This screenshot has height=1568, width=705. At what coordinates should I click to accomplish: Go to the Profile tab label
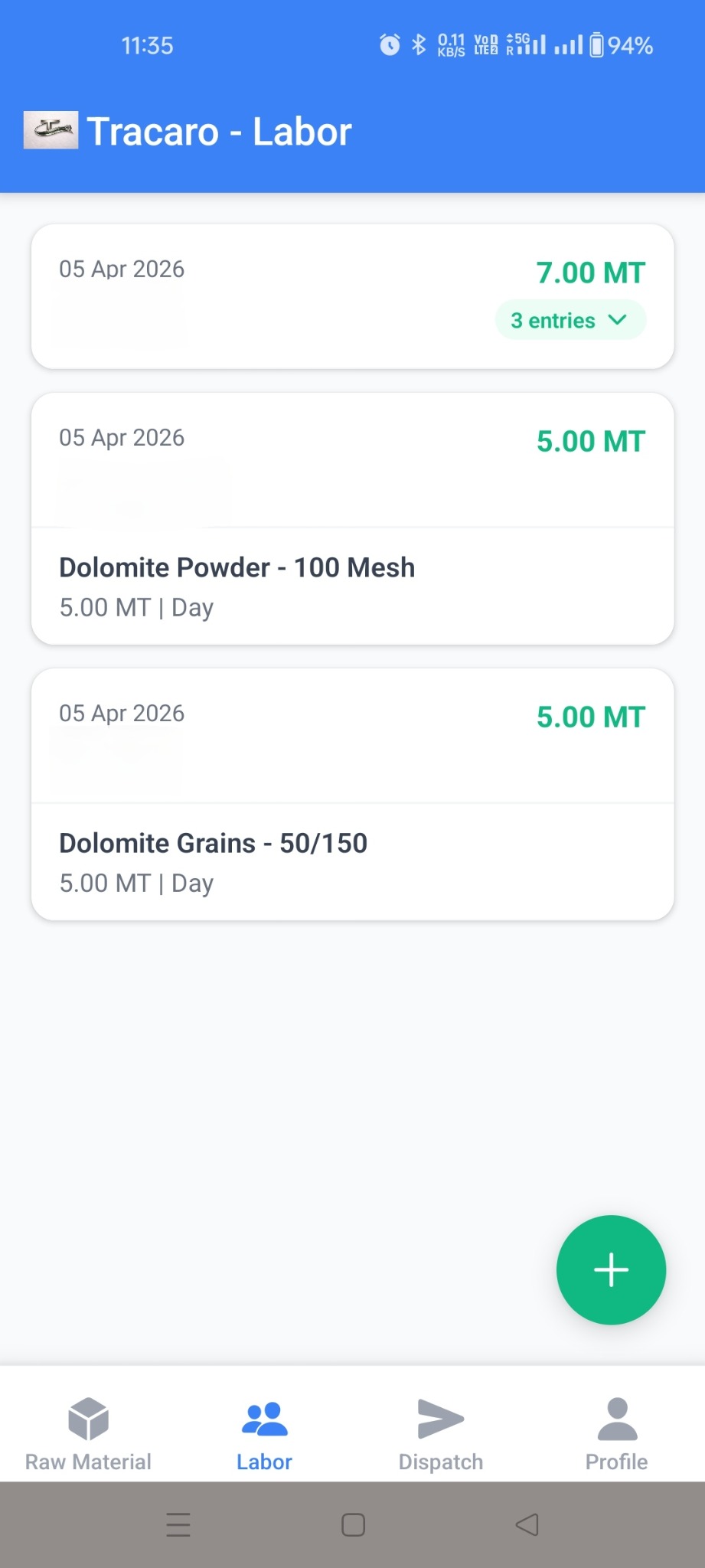click(617, 1462)
